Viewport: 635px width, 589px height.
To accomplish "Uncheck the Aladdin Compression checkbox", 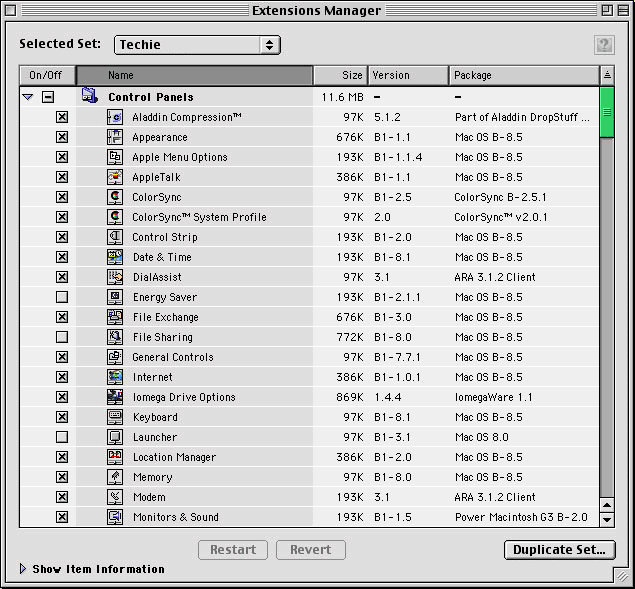I will [62, 117].
